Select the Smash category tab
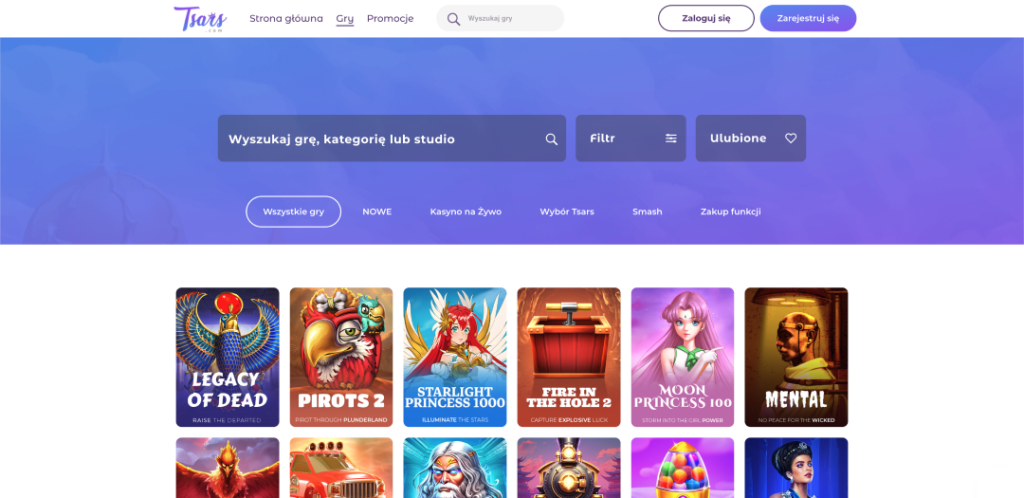The height and width of the screenshot is (498, 1024). click(647, 211)
